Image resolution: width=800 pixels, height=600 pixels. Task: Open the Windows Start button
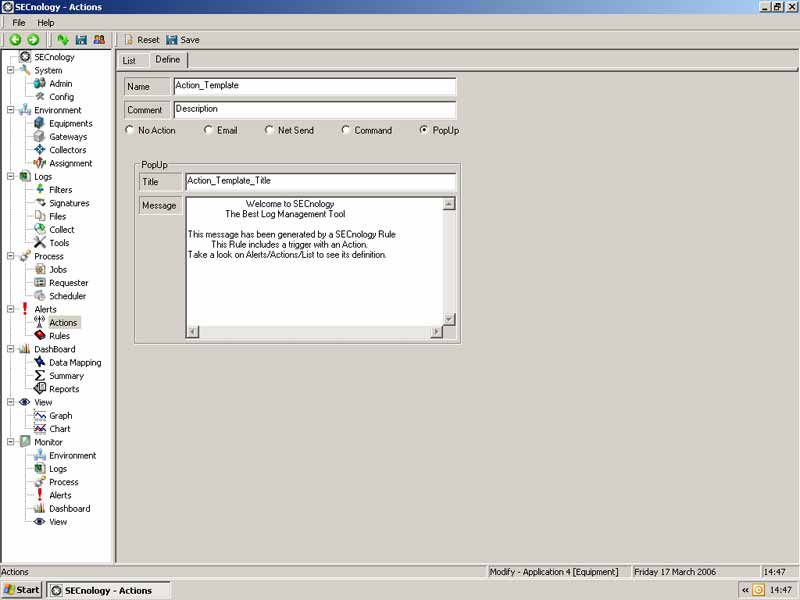click(21, 590)
